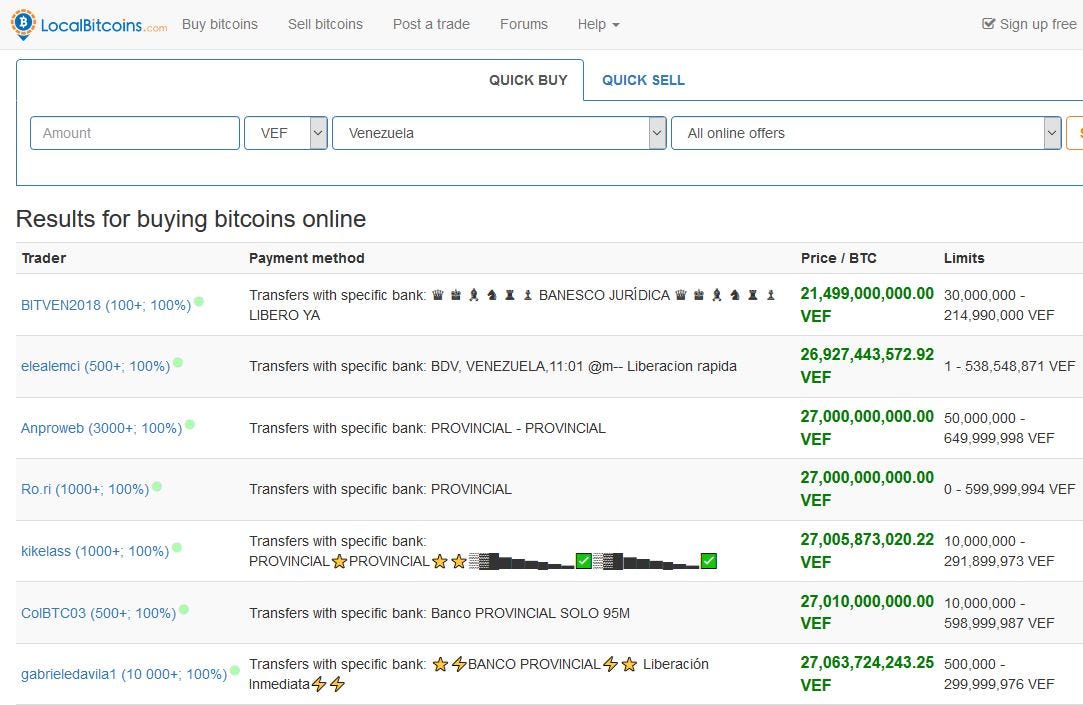Click limits 0 - 599,999,994 VEF
The image size is (1083, 705).
point(1009,490)
